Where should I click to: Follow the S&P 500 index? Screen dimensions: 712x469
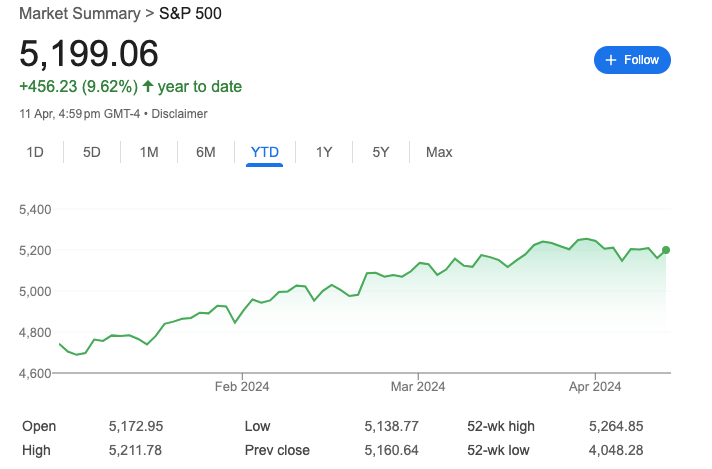tap(632, 60)
